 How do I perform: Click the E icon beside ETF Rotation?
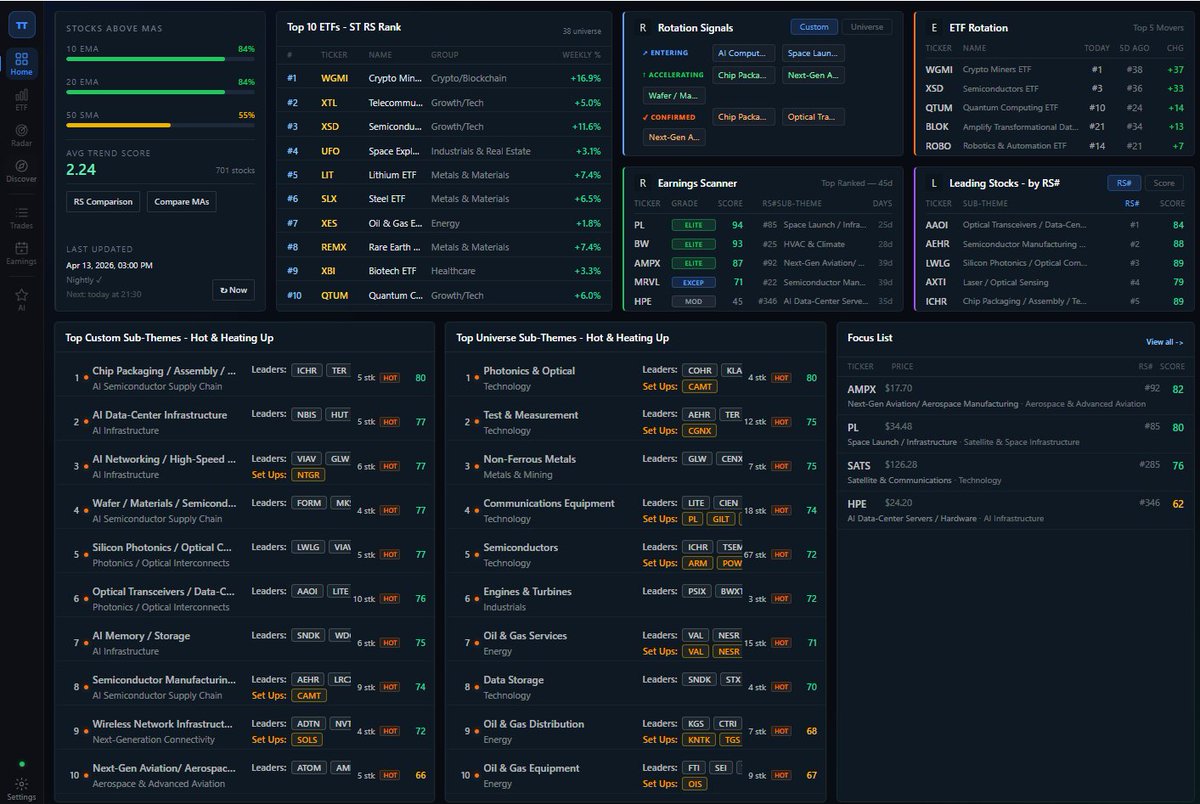click(933, 28)
